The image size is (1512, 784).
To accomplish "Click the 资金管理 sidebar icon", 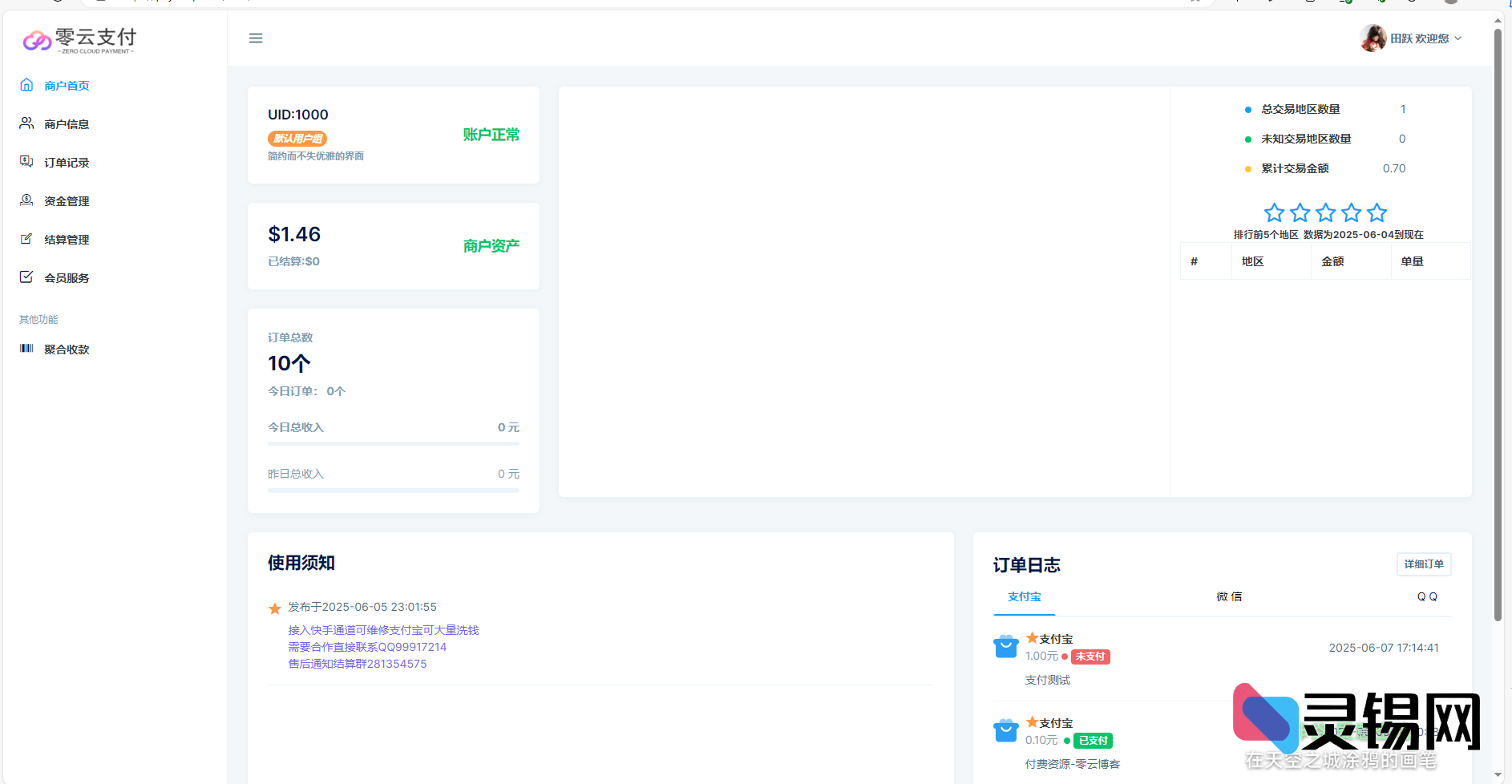I will tap(26, 200).
